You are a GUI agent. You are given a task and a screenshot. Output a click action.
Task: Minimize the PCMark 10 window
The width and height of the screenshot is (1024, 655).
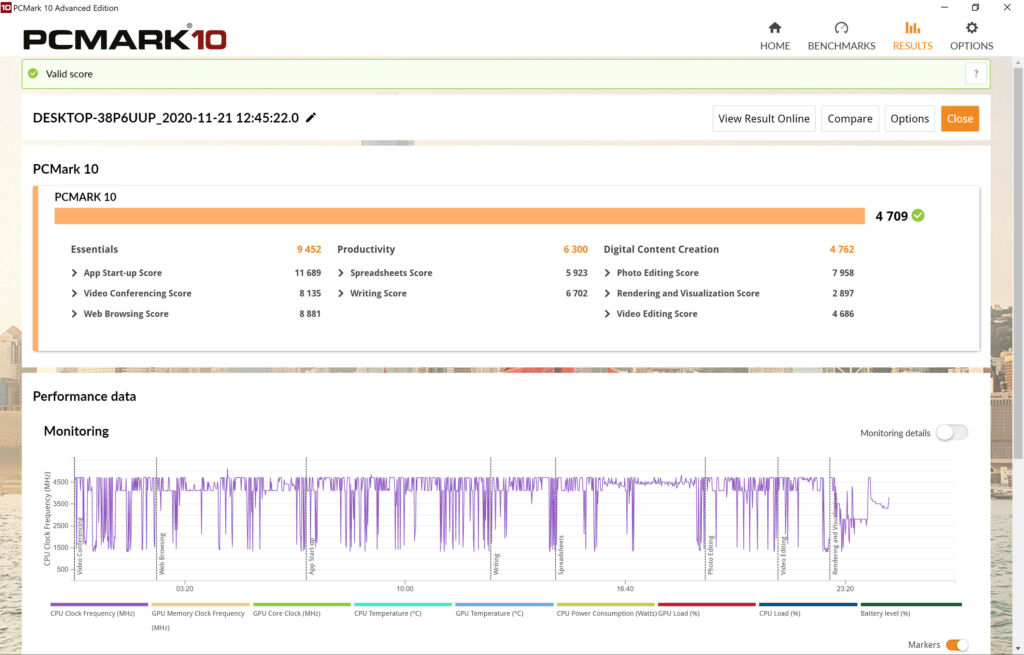click(x=944, y=8)
